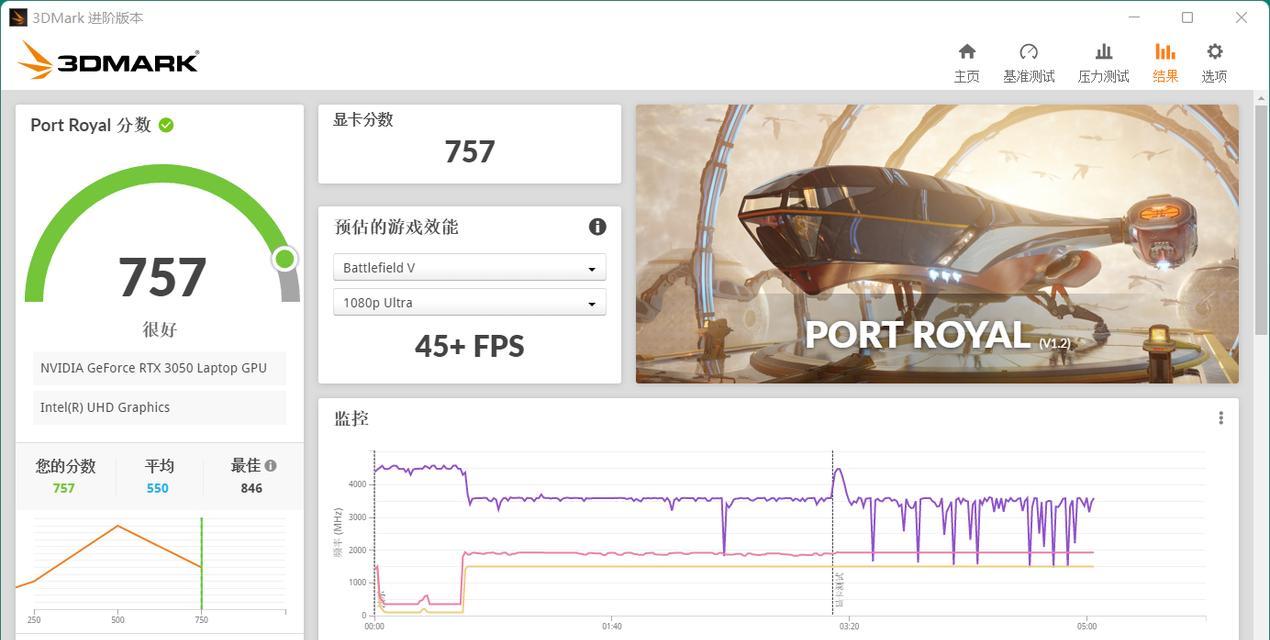The height and width of the screenshot is (640, 1270).
Task: Click the Port Royal 分数 heading
Action: (x=90, y=125)
